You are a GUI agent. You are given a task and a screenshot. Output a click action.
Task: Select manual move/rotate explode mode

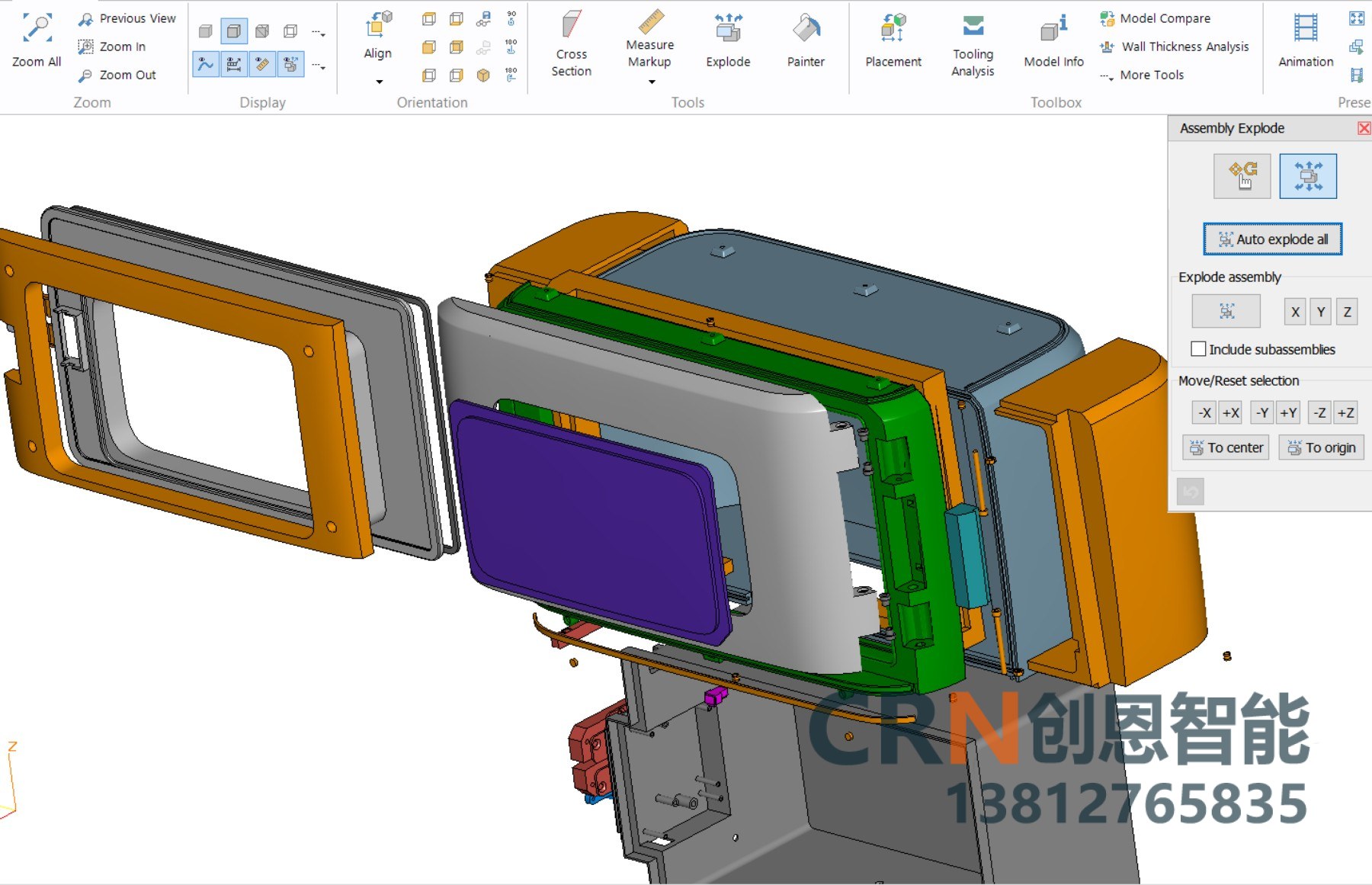1242,176
